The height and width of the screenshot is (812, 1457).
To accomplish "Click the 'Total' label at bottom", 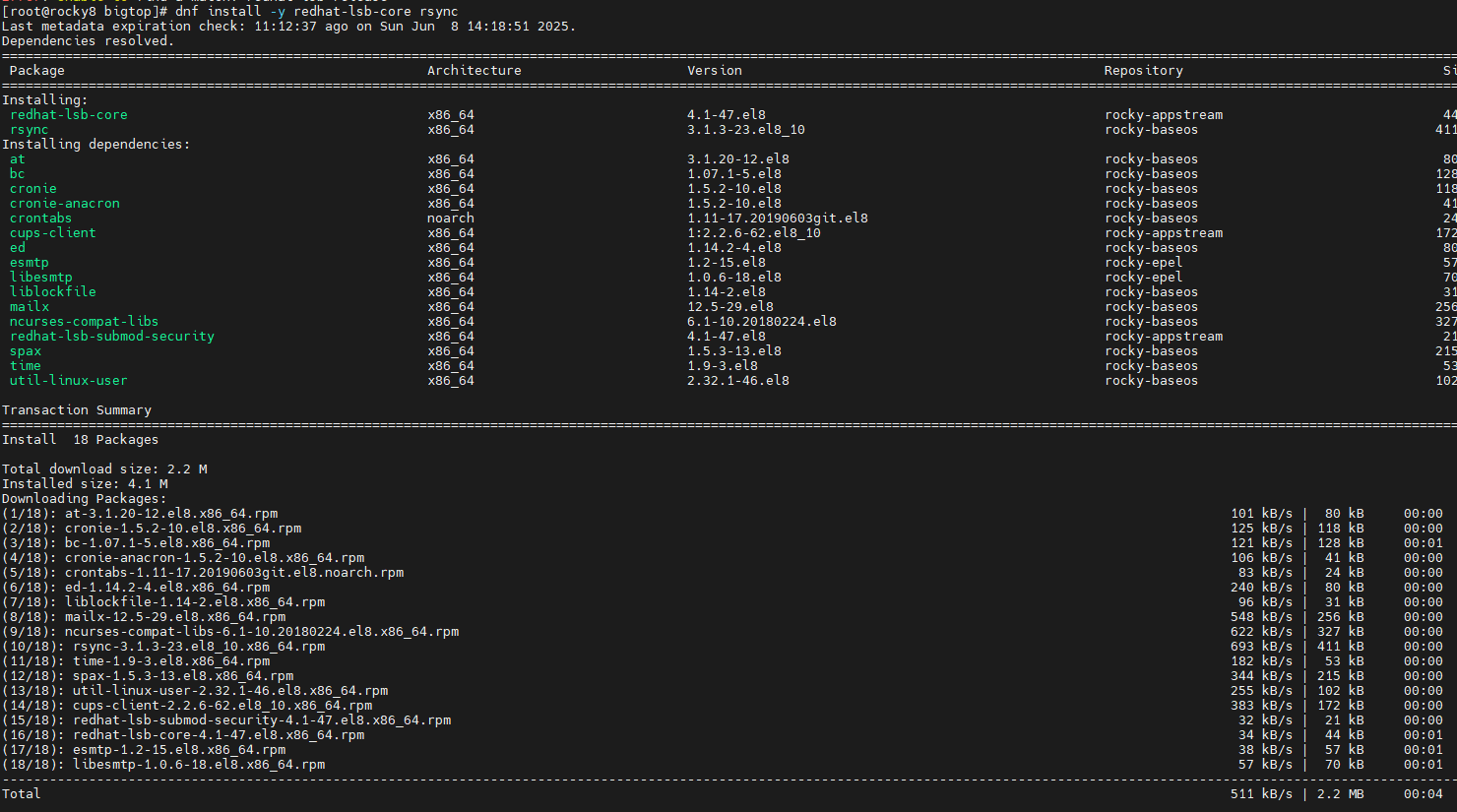I will click(22, 794).
